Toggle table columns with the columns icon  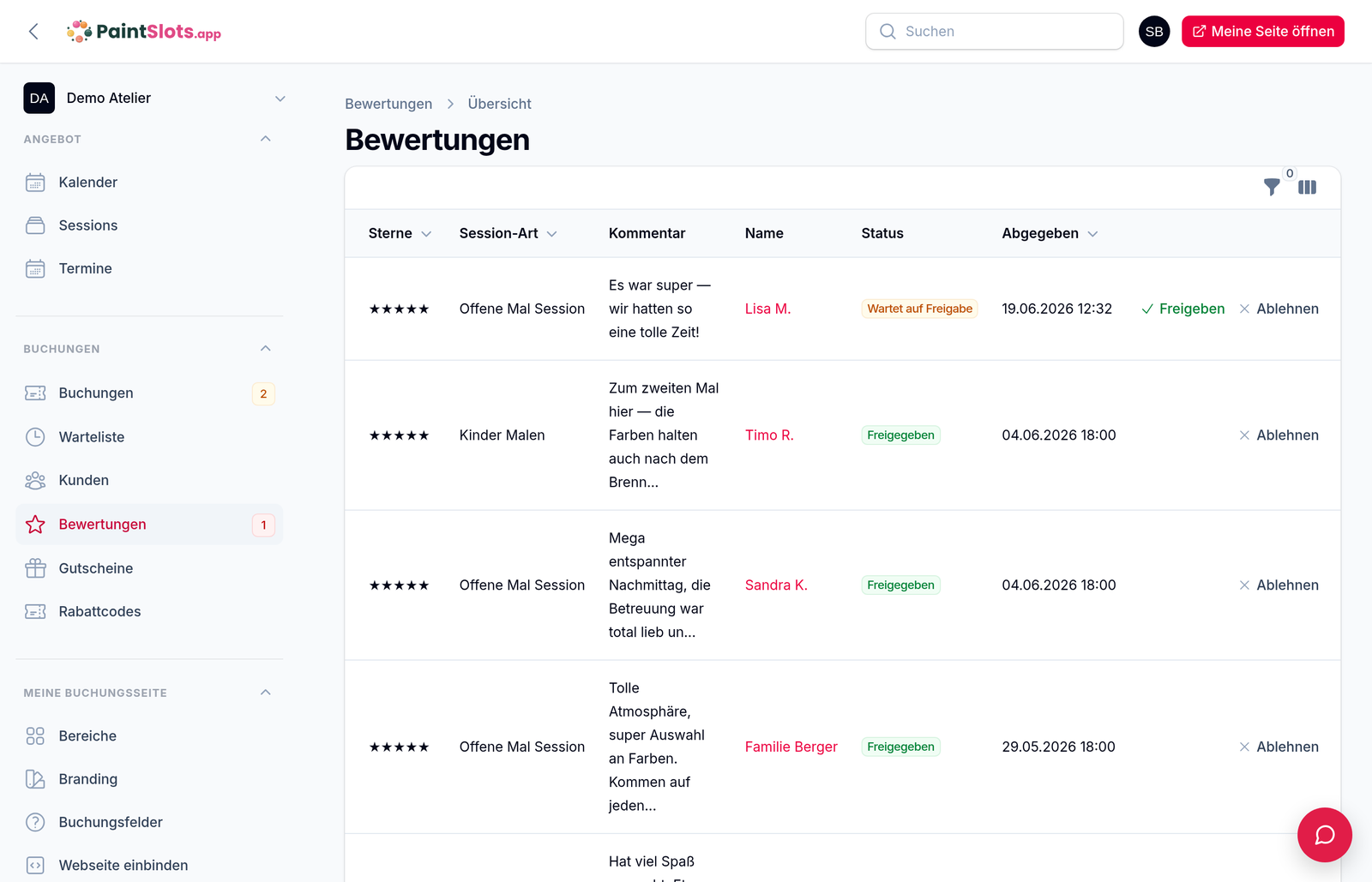[x=1307, y=187]
